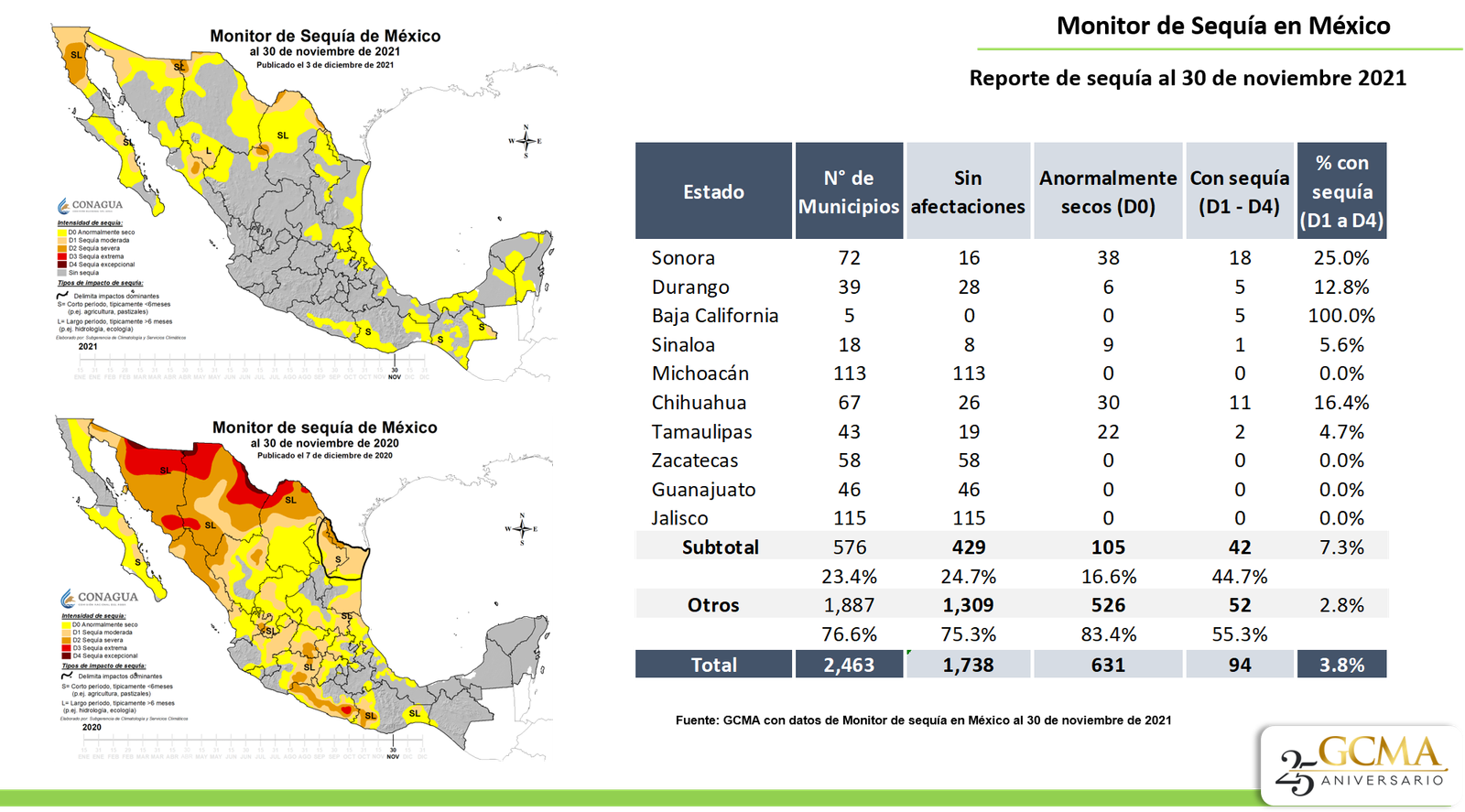Image resolution: width=1465 pixels, height=812 pixels.
Task: Click the 'Con sequía (D1 - D4)' header
Action: [x=1240, y=191]
